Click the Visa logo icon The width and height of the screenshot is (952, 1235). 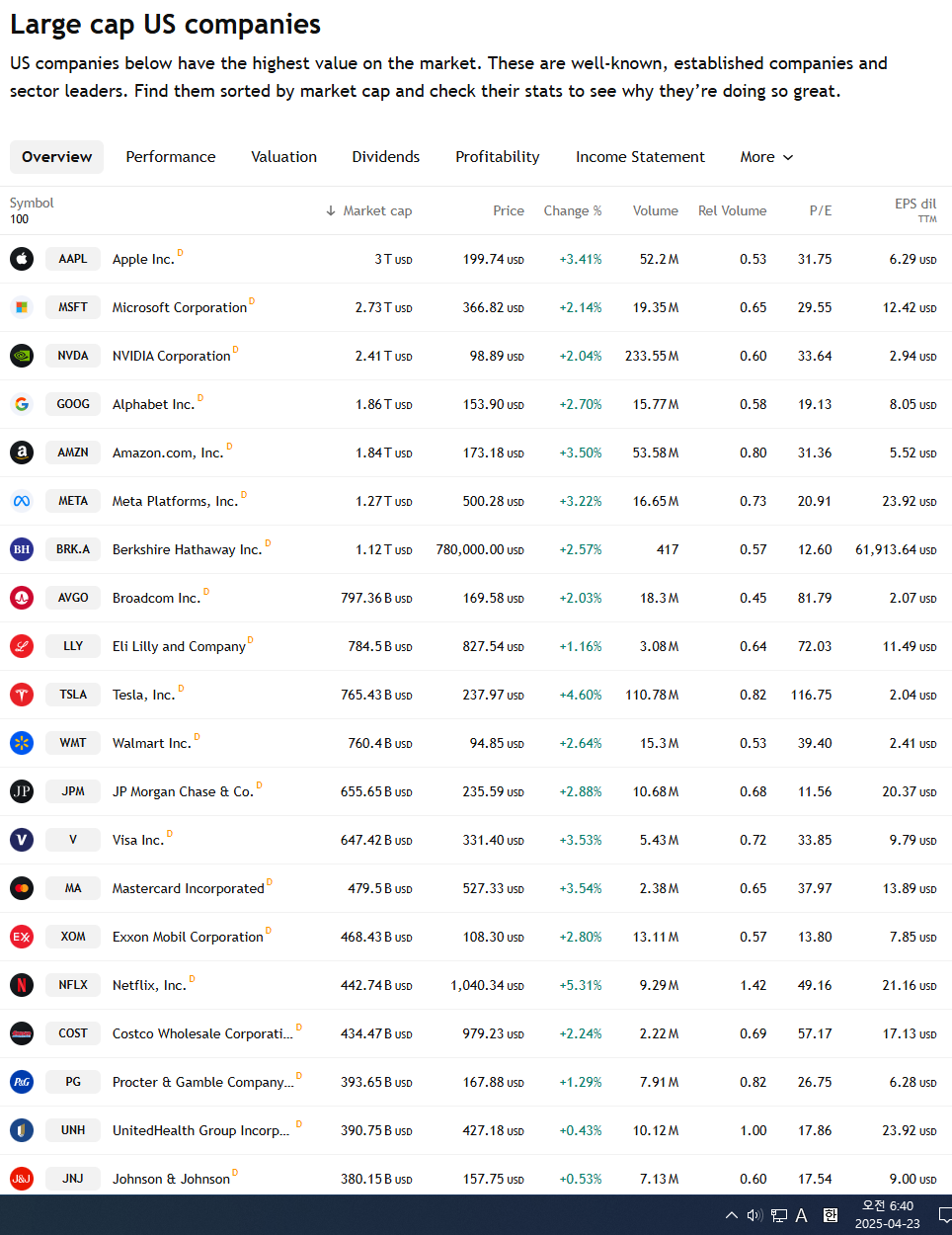point(22,840)
